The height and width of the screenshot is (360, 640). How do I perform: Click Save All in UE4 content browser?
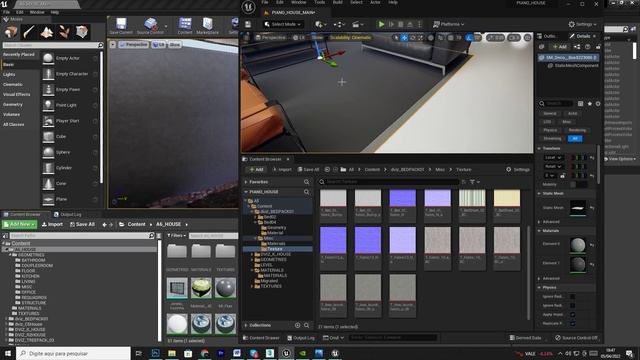point(82,224)
